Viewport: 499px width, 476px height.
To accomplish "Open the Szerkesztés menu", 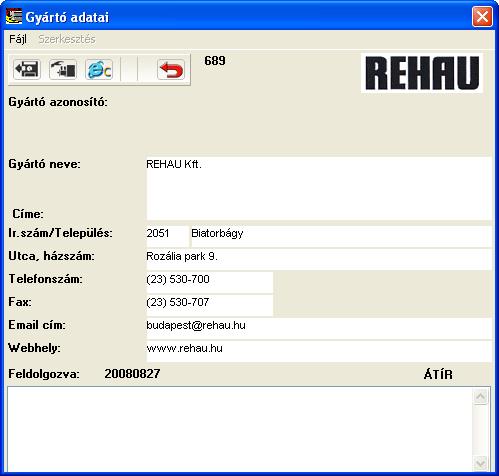I will [67, 39].
